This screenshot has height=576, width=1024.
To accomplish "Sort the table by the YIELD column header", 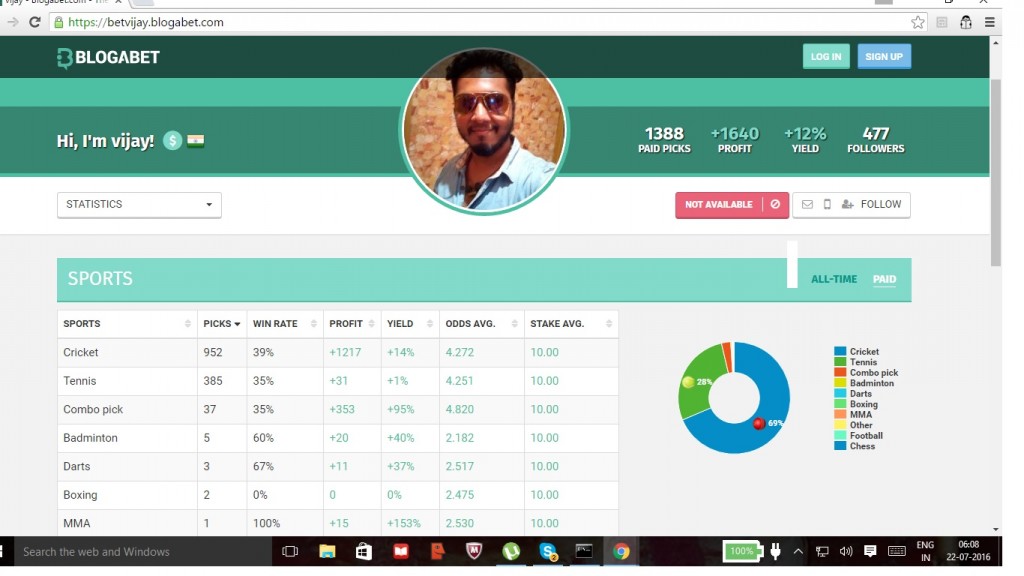I will click(x=409, y=324).
